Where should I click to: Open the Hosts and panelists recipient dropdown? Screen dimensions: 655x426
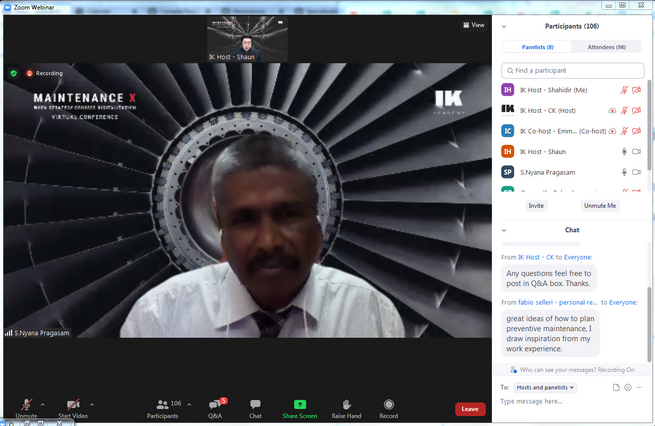tap(546, 388)
